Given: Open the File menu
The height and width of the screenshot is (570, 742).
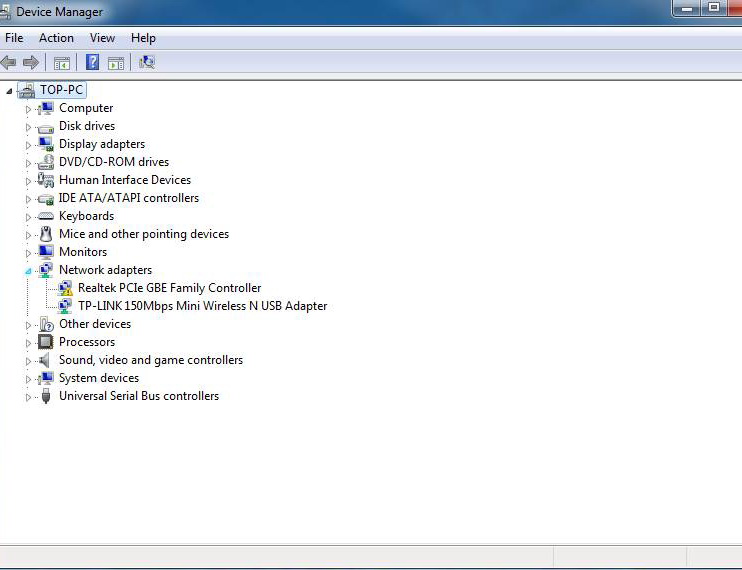Looking at the screenshot, I should point(14,38).
